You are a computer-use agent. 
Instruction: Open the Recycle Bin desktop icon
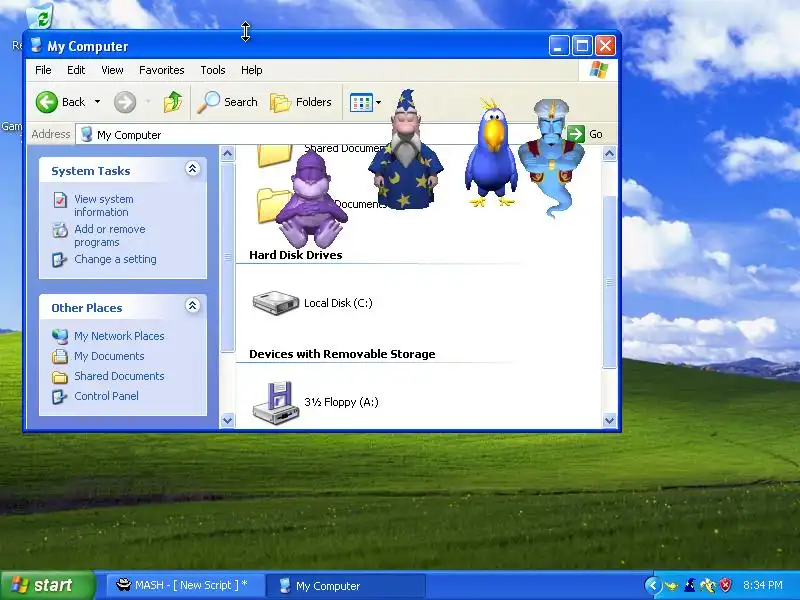coord(39,16)
